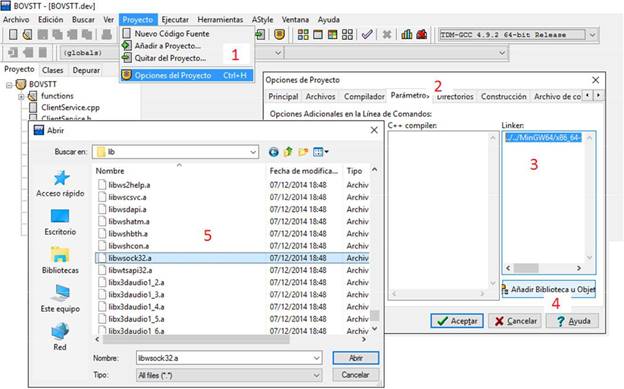Screen dimensions: 624x389
Task: Go to Red network location
Action: 60,337
